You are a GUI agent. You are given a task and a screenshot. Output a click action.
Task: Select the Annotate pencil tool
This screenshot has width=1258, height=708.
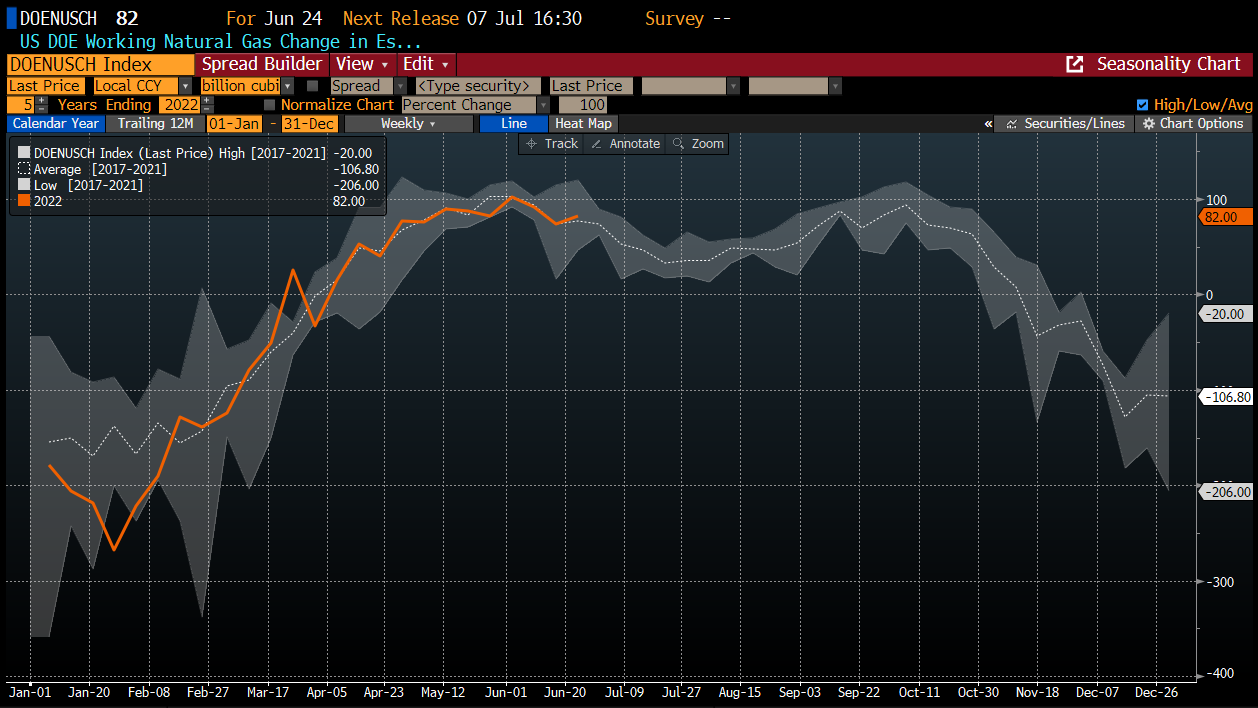(x=597, y=144)
